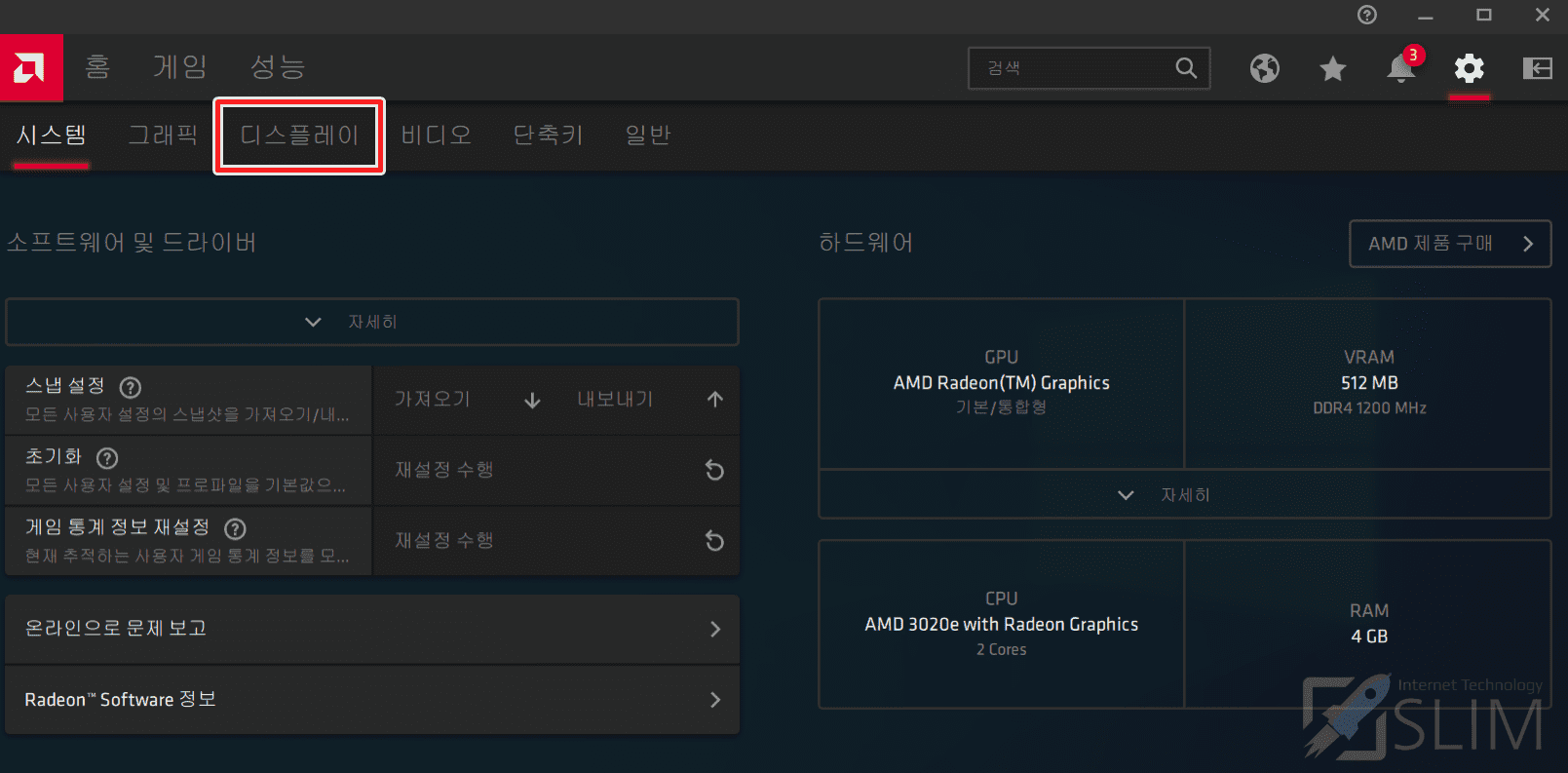Click the import down arrow icon
This screenshot has height=773, width=1568.
point(532,400)
